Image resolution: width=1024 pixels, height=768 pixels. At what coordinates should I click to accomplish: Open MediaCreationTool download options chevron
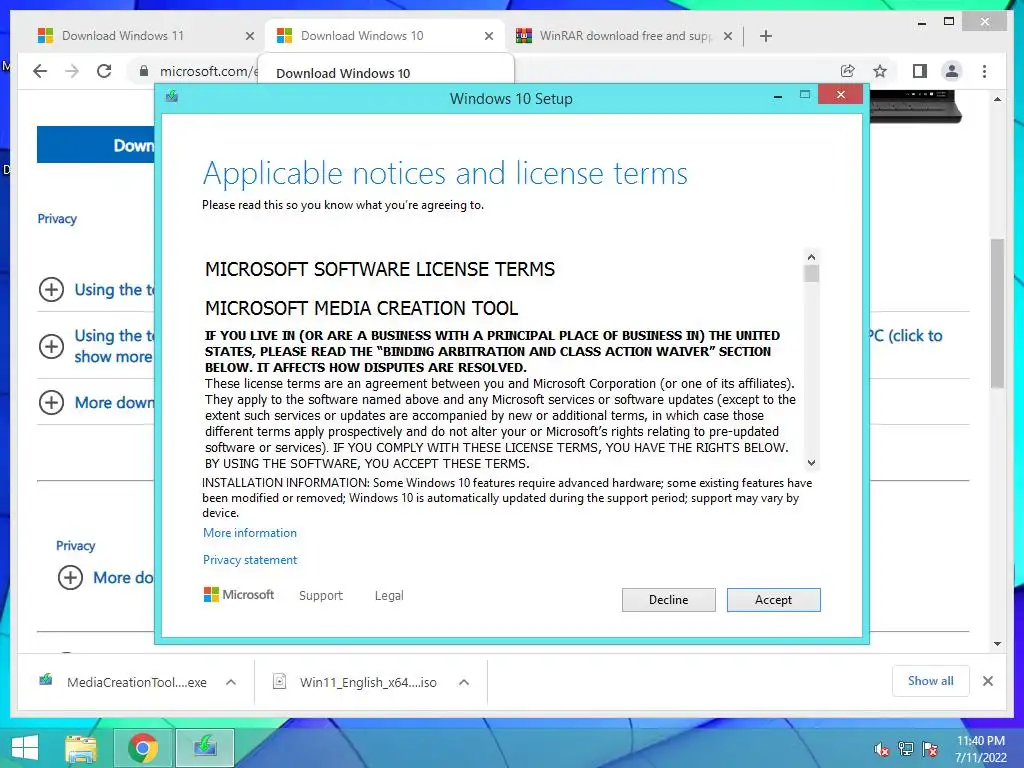point(231,682)
